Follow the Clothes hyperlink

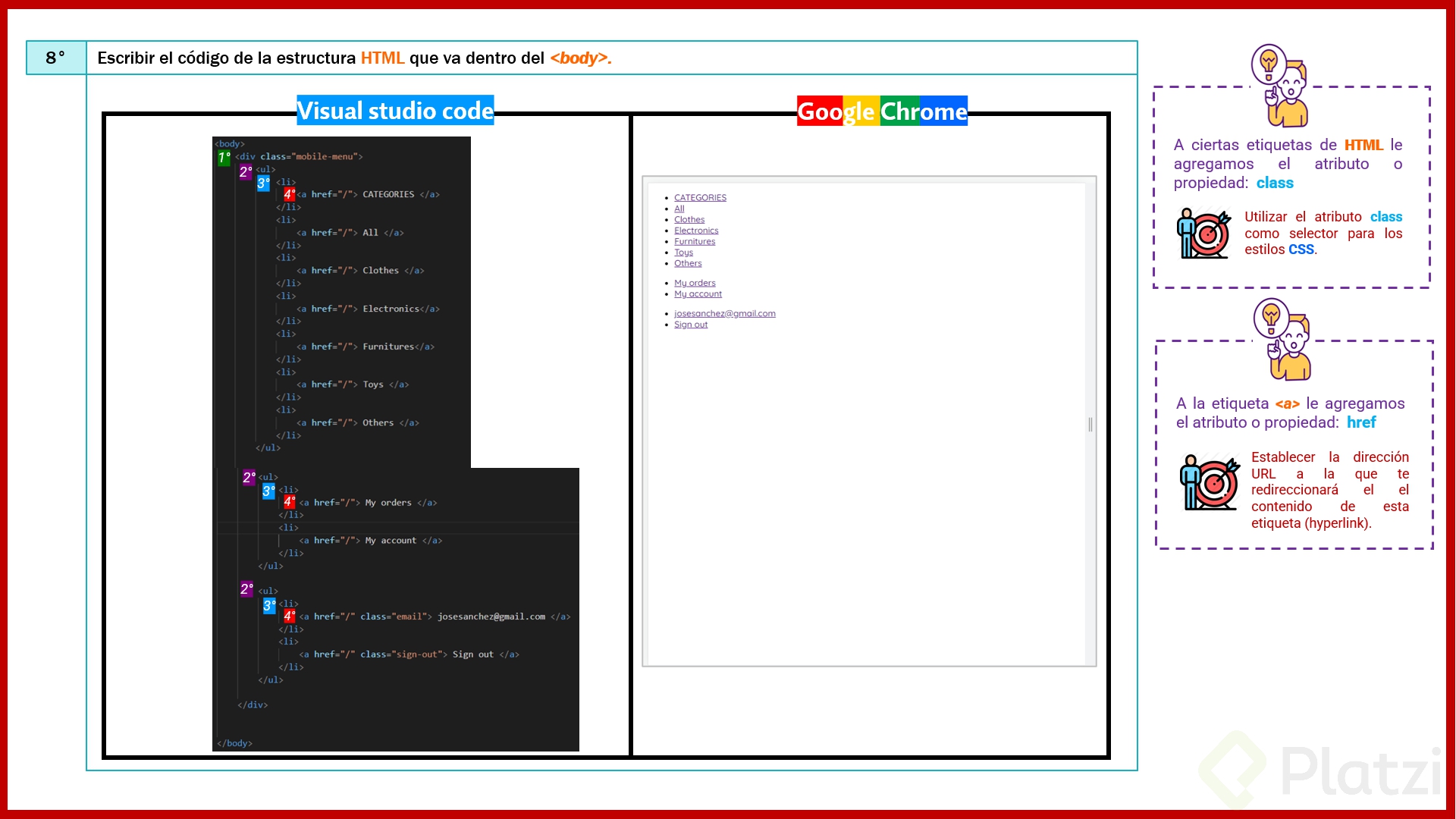click(x=689, y=219)
